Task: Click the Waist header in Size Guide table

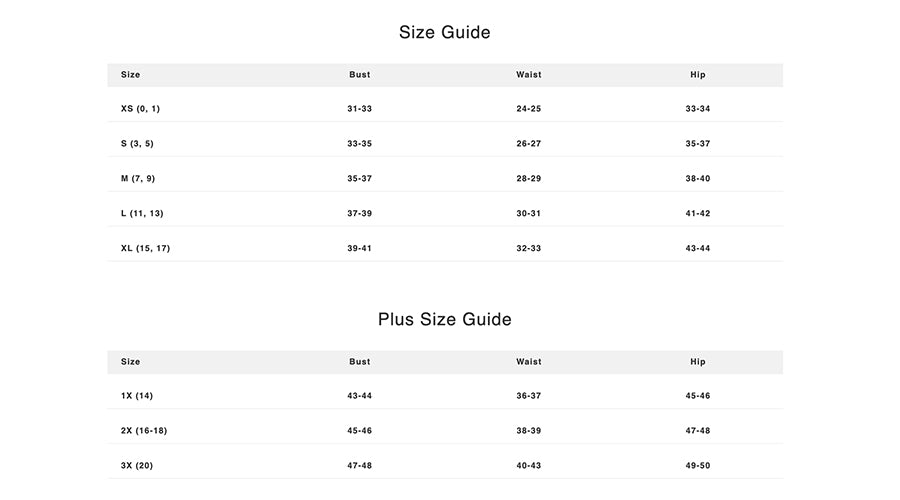Action: pyautogui.click(x=528, y=75)
